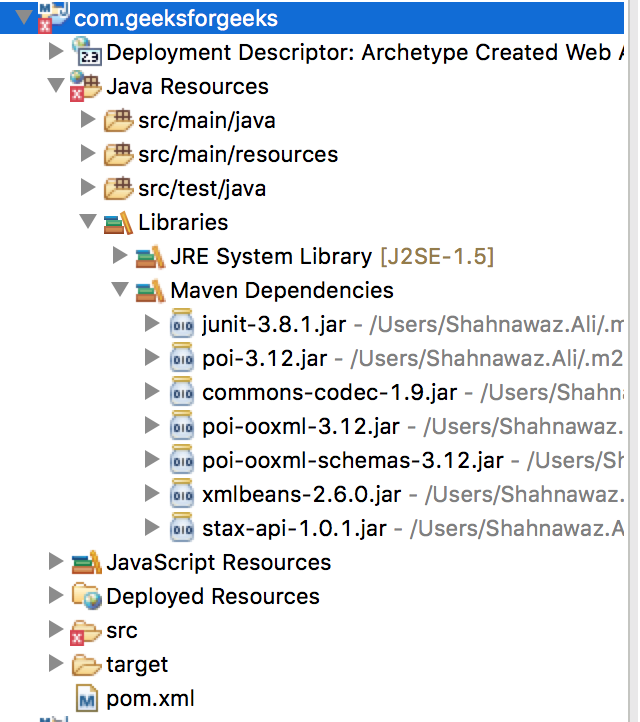
Task: Select the src/main/java label
Action: click(207, 121)
